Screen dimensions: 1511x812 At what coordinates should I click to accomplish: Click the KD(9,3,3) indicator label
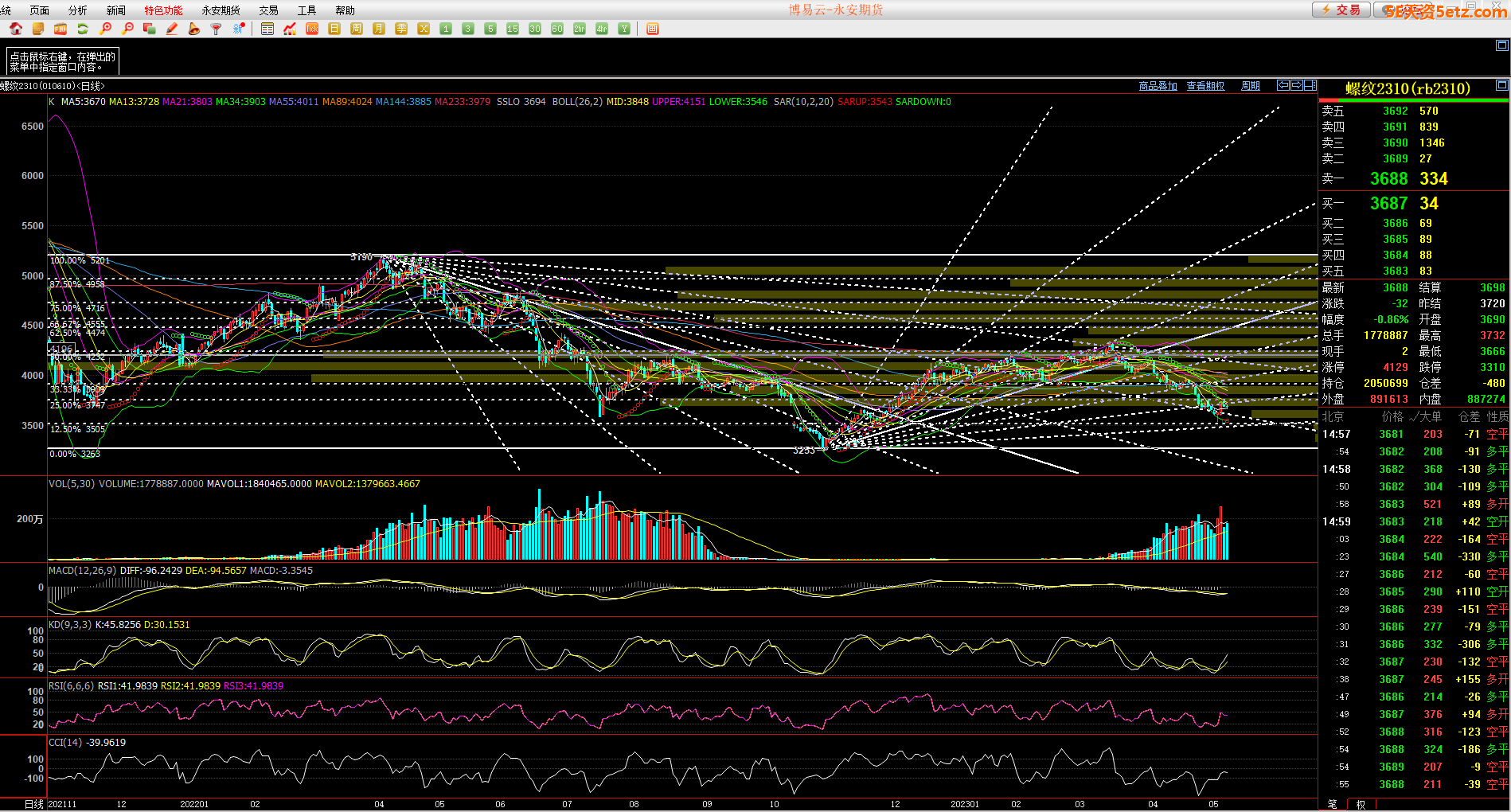(69, 625)
